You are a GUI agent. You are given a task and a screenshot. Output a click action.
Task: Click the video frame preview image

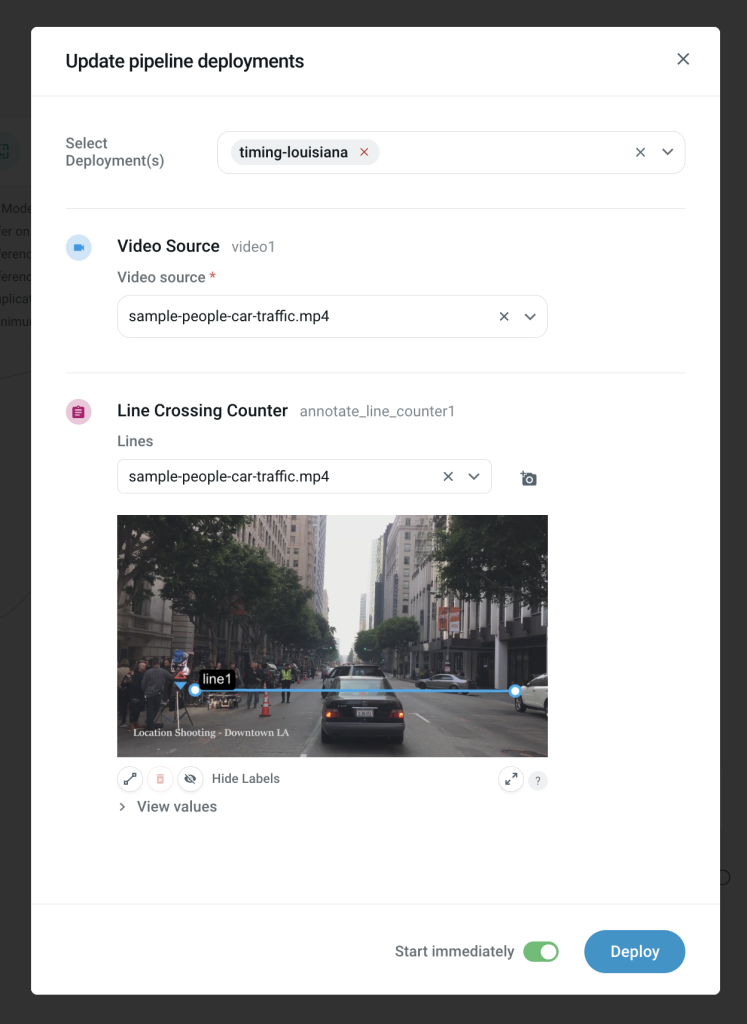tap(332, 636)
